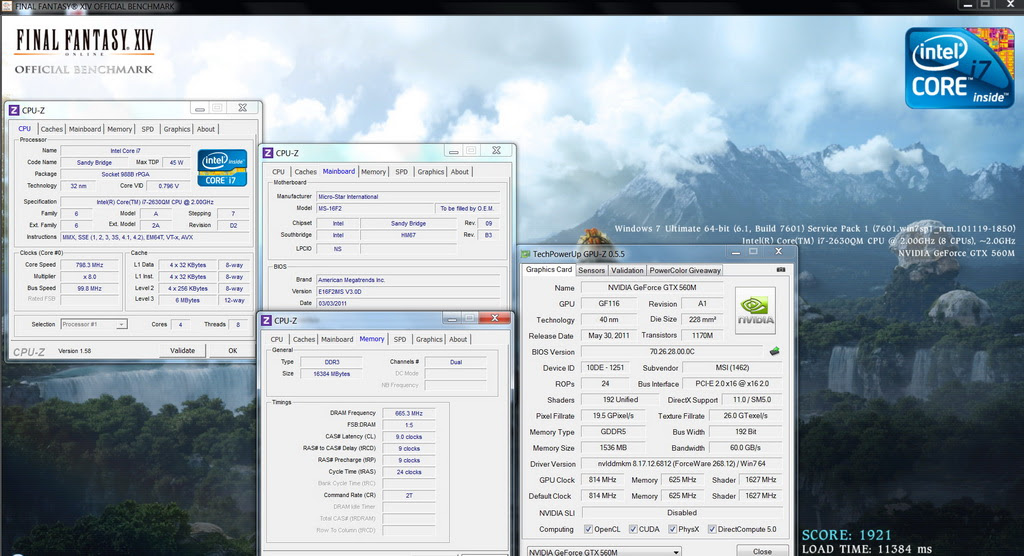Viewport: 1024px width, 556px height.
Task: Toggle the PhysX checkbox
Action: 672,529
